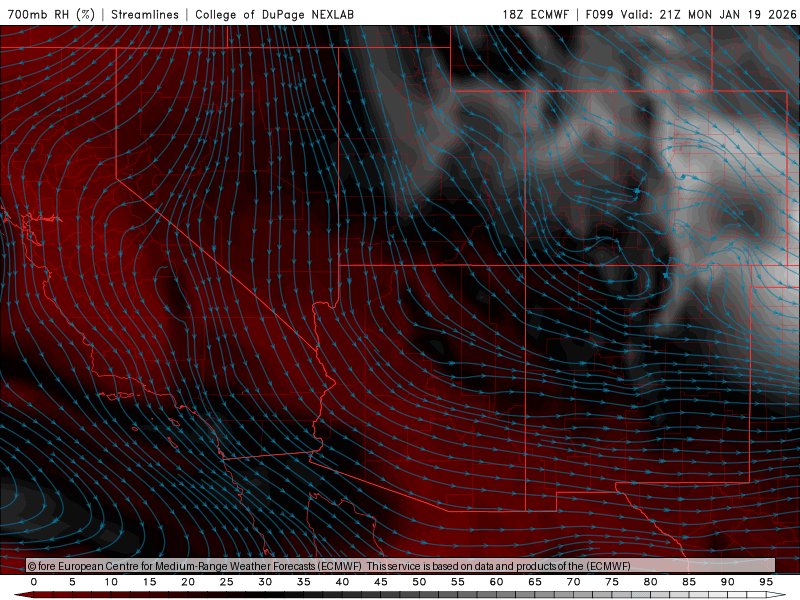Click "College of DuPage NEXLAB" header text
Image resolution: width=800 pixels, height=600 pixels.
pos(274,14)
